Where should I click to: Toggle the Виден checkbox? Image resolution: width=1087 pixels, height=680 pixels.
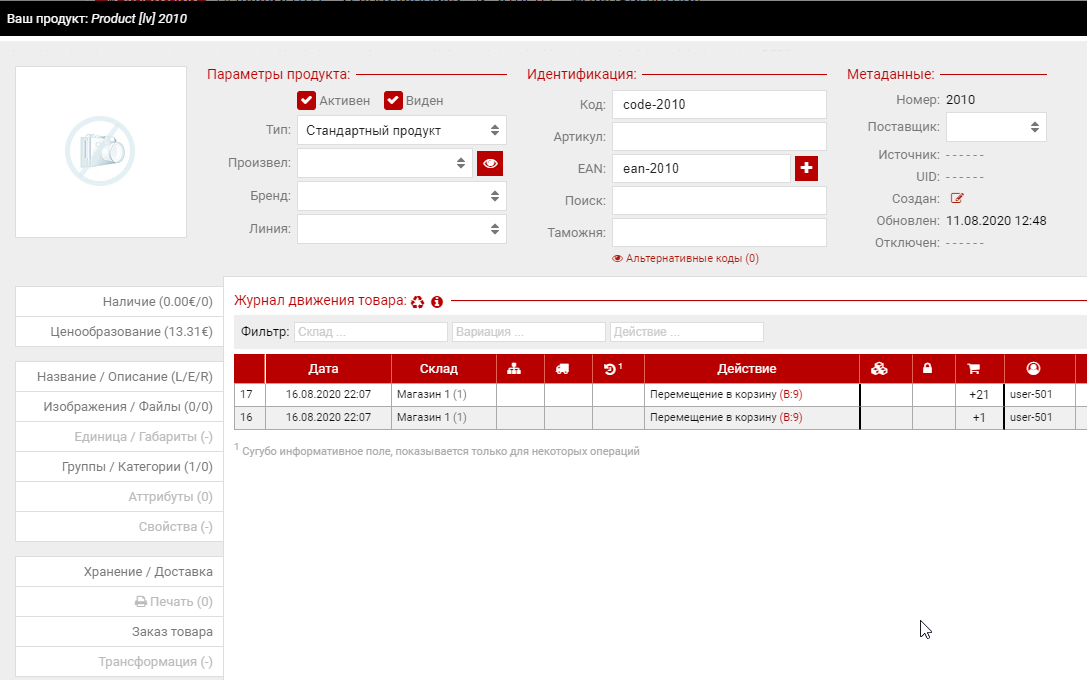[394, 100]
